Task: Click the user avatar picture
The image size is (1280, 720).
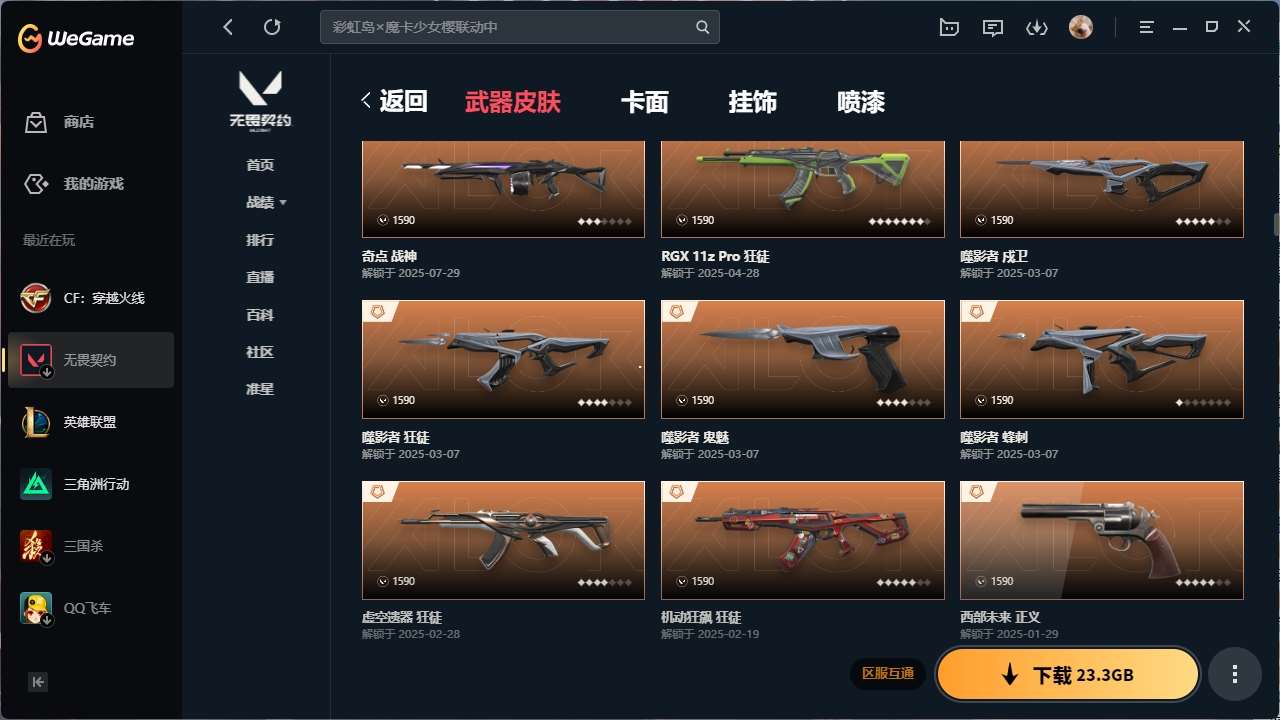Action: pos(1081,27)
